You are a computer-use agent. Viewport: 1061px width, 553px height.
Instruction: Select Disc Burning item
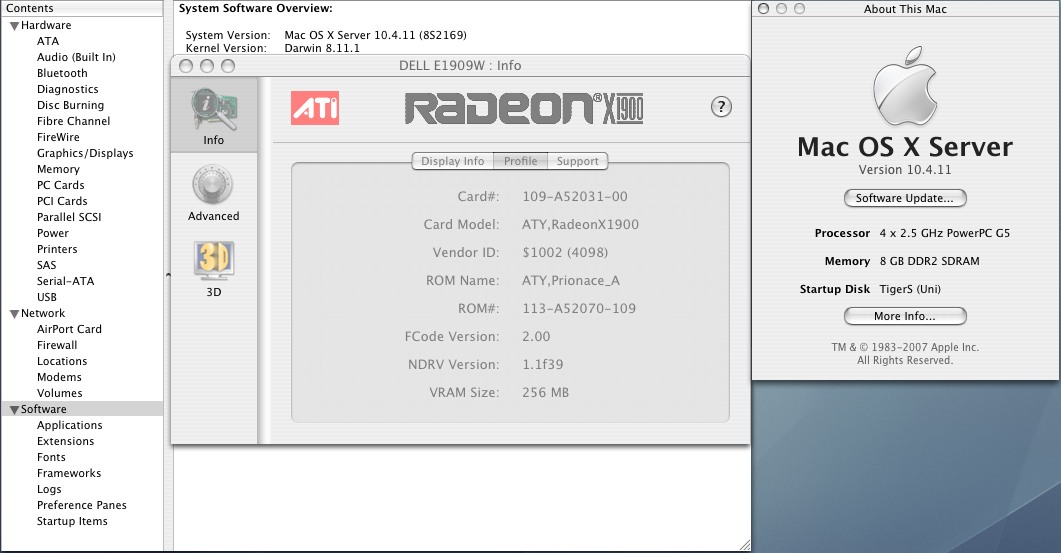70,106
